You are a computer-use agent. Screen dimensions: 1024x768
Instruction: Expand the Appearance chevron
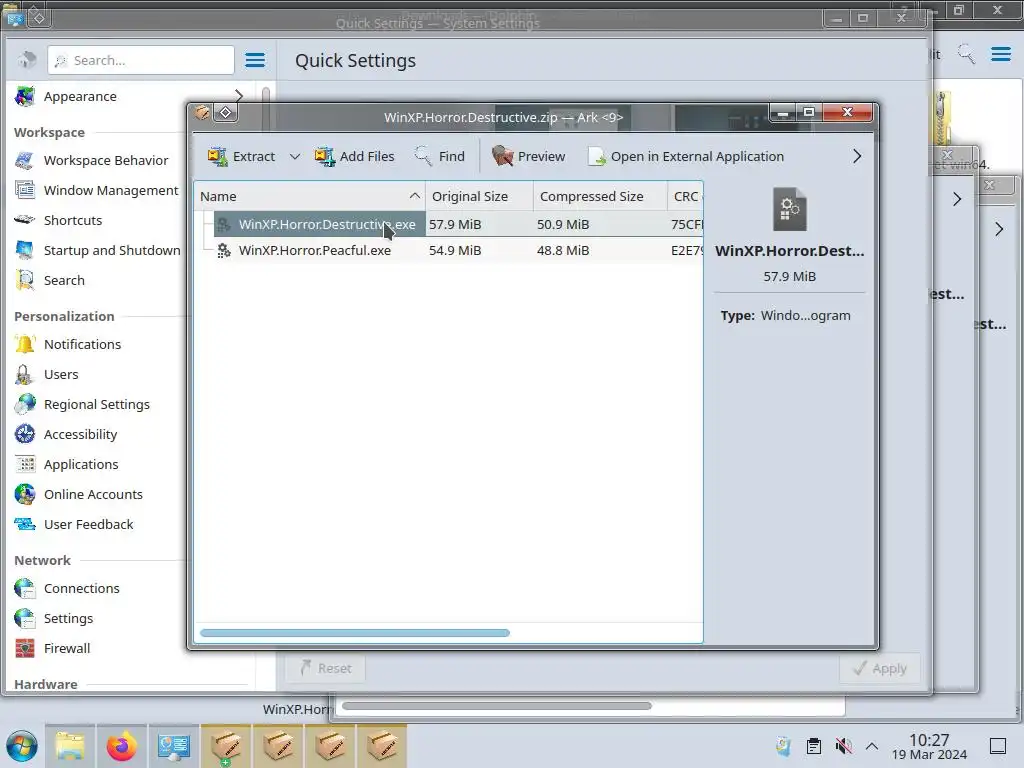click(238, 97)
